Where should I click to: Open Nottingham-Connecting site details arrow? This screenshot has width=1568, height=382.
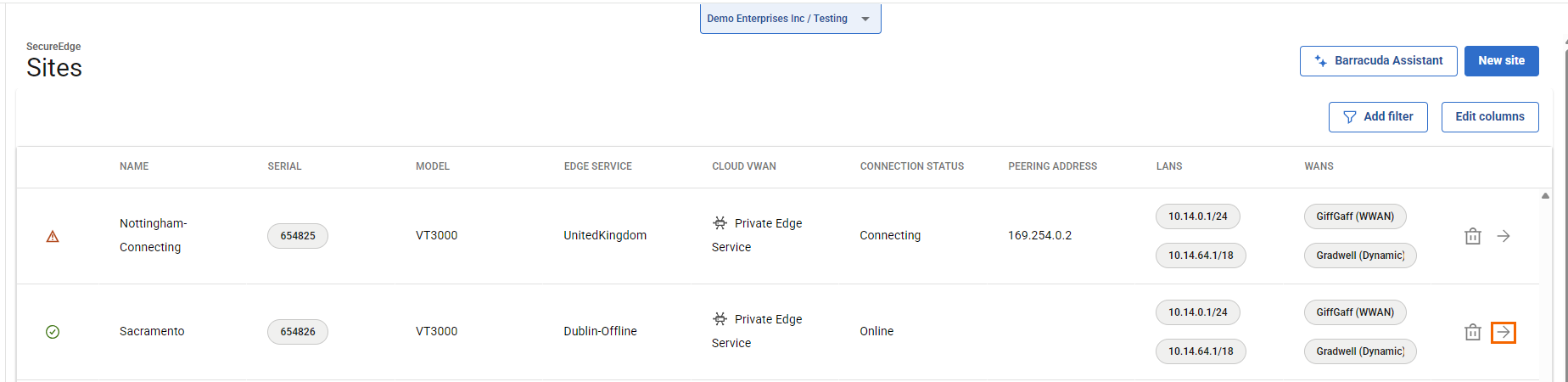coord(1503,236)
